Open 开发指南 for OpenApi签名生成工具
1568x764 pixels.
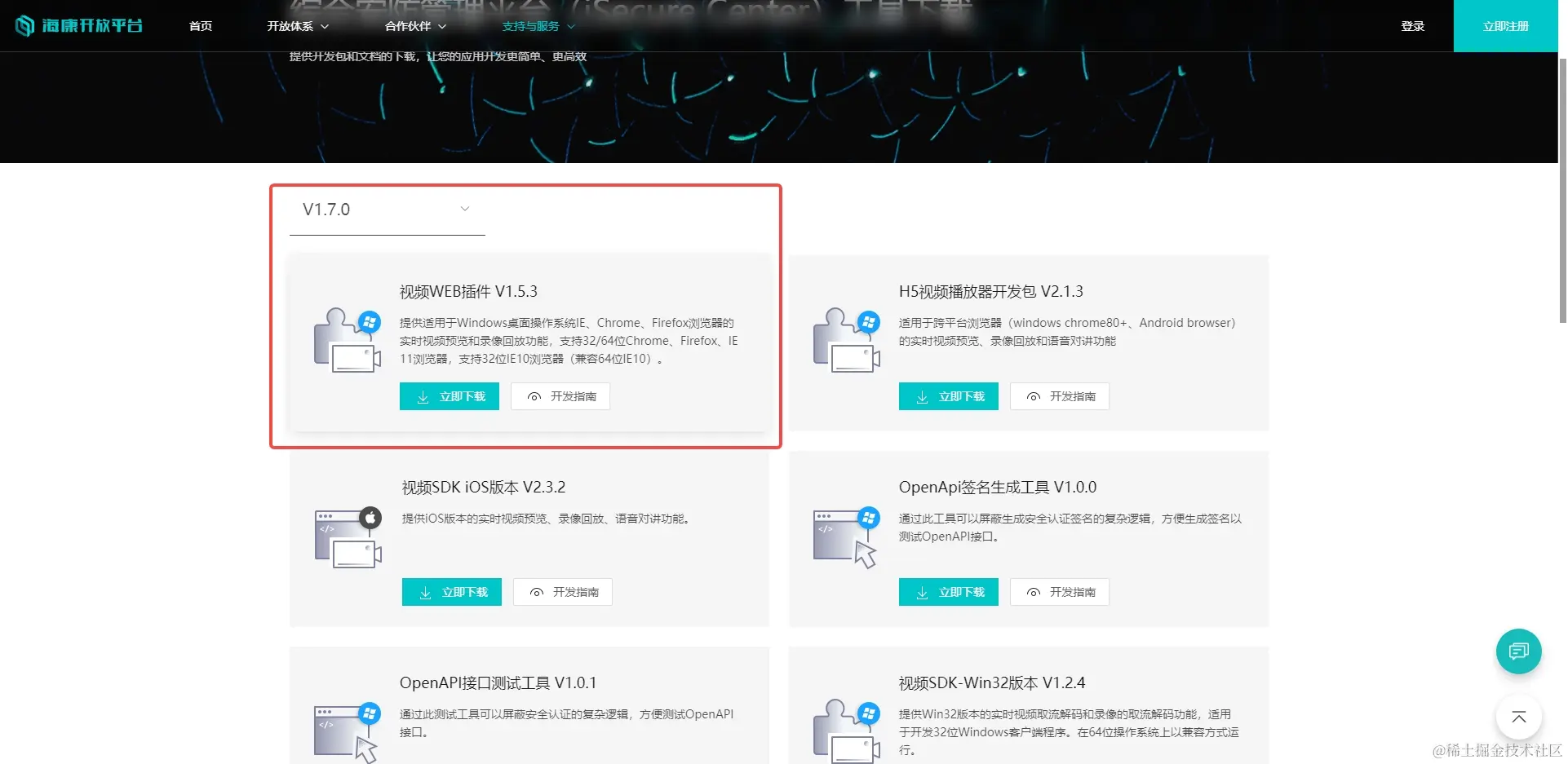tap(1060, 592)
